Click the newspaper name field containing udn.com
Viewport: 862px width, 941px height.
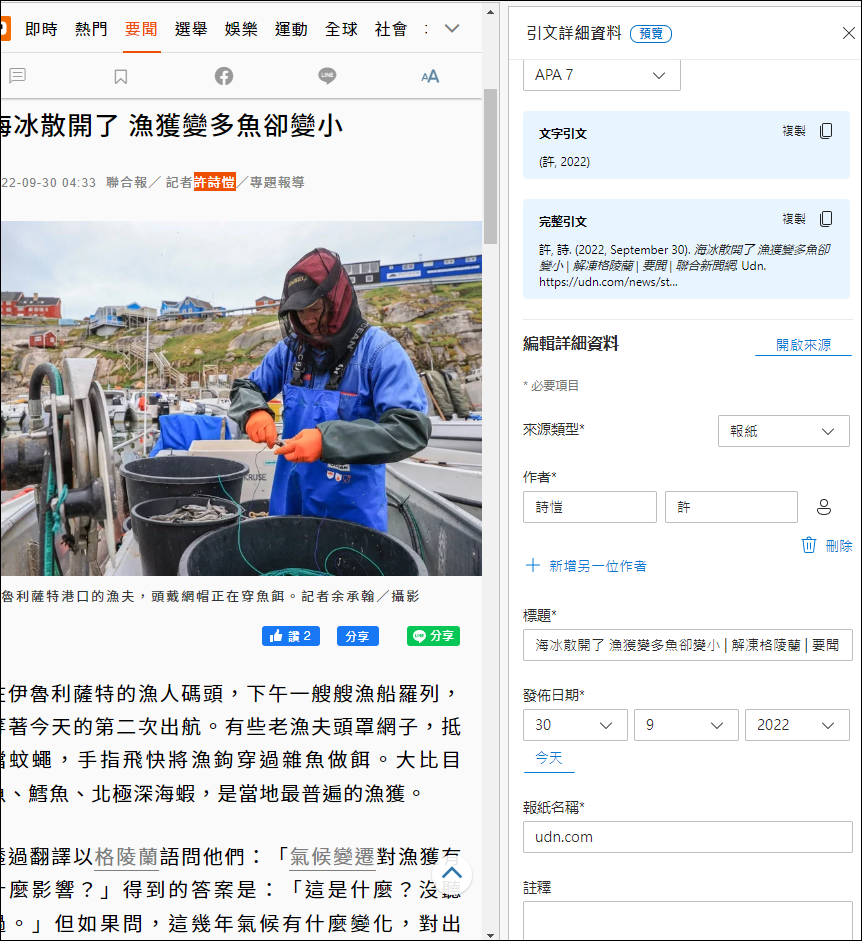[x=687, y=837]
